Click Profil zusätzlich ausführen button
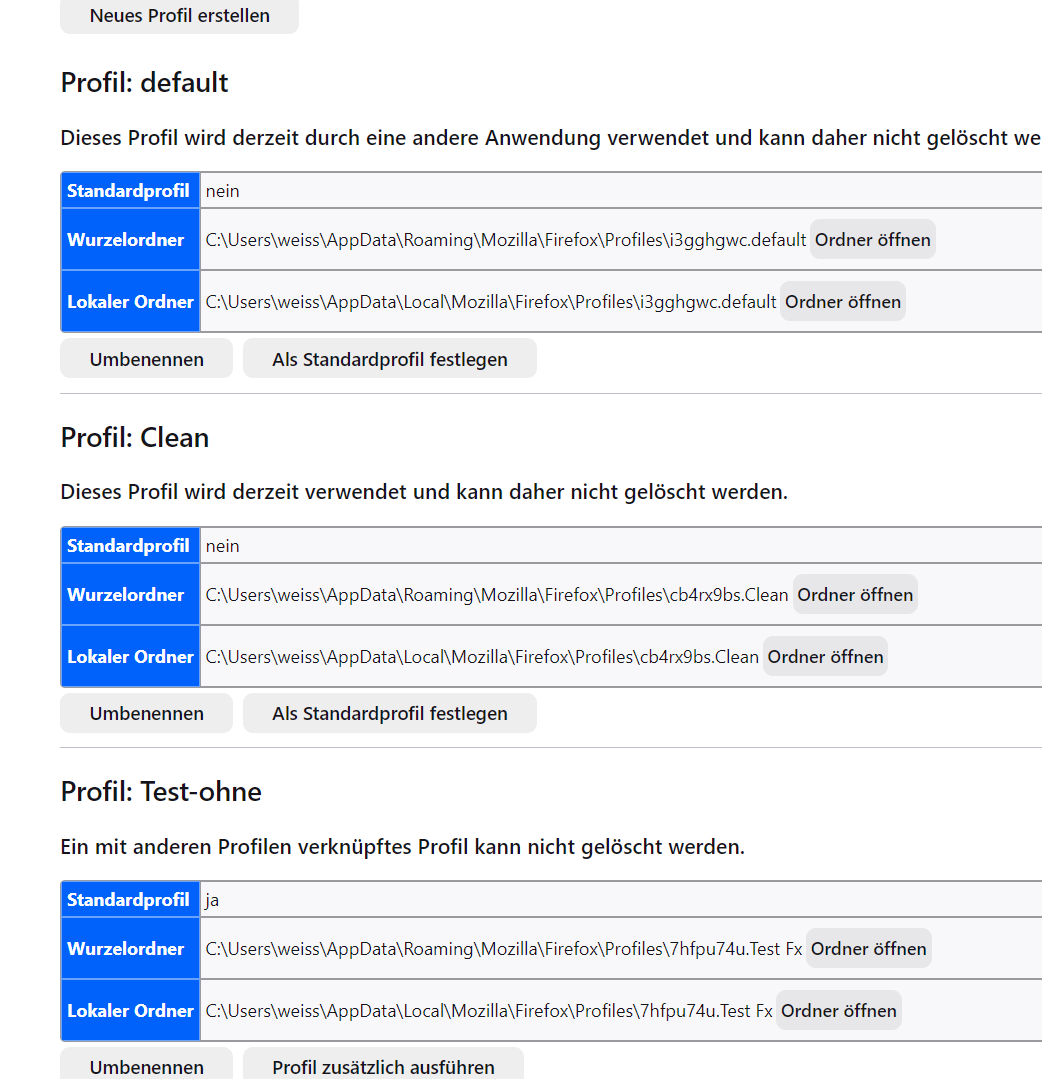 pos(383,1065)
